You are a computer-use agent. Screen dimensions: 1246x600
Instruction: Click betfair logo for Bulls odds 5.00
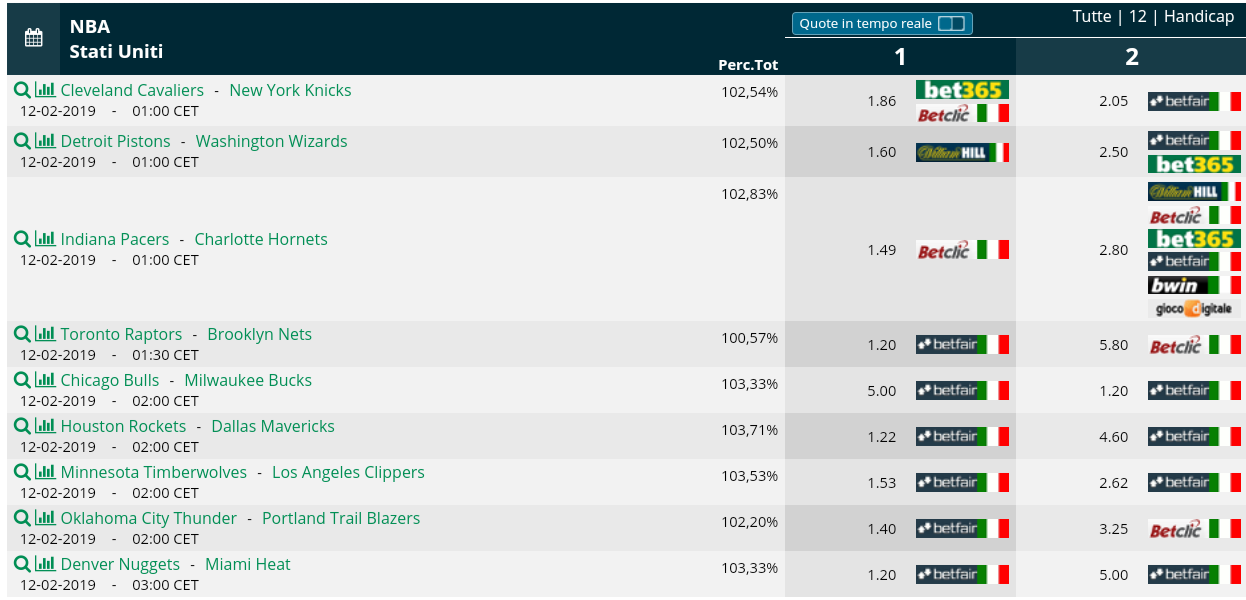(x=962, y=391)
